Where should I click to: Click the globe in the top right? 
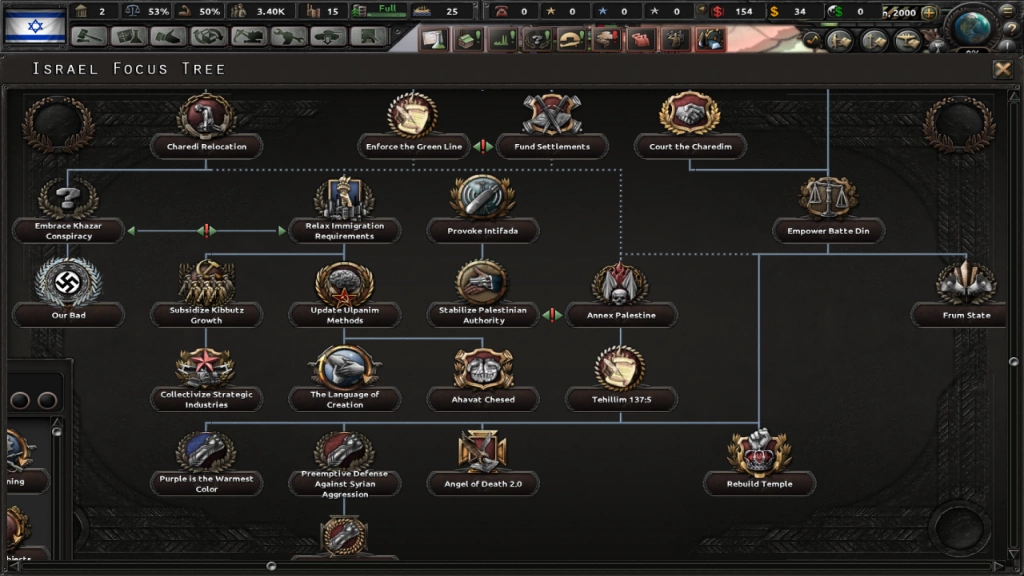click(x=972, y=27)
